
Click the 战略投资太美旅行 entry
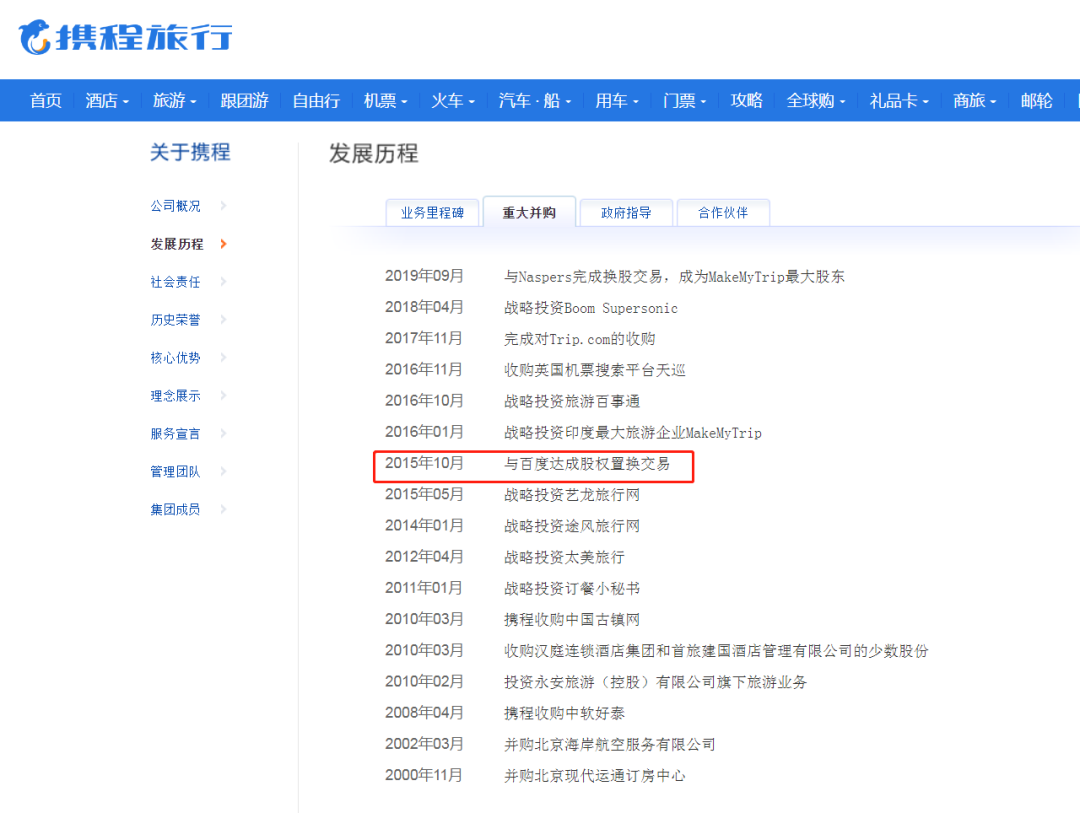click(x=564, y=557)
